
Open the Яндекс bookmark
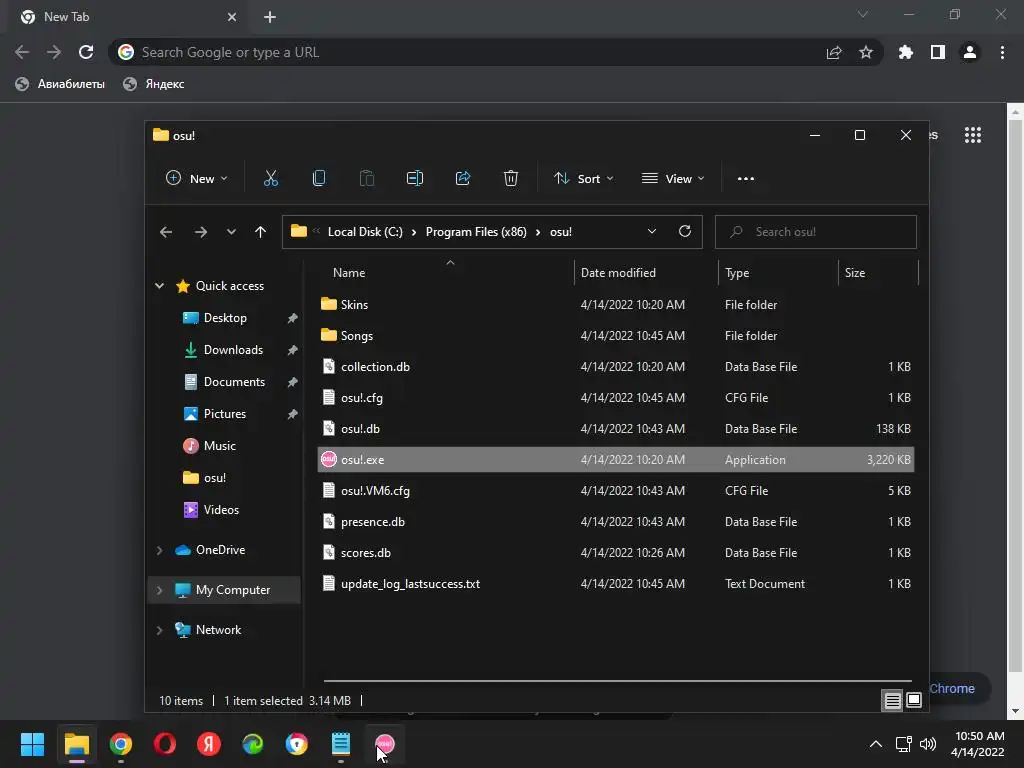coord(154,84)
